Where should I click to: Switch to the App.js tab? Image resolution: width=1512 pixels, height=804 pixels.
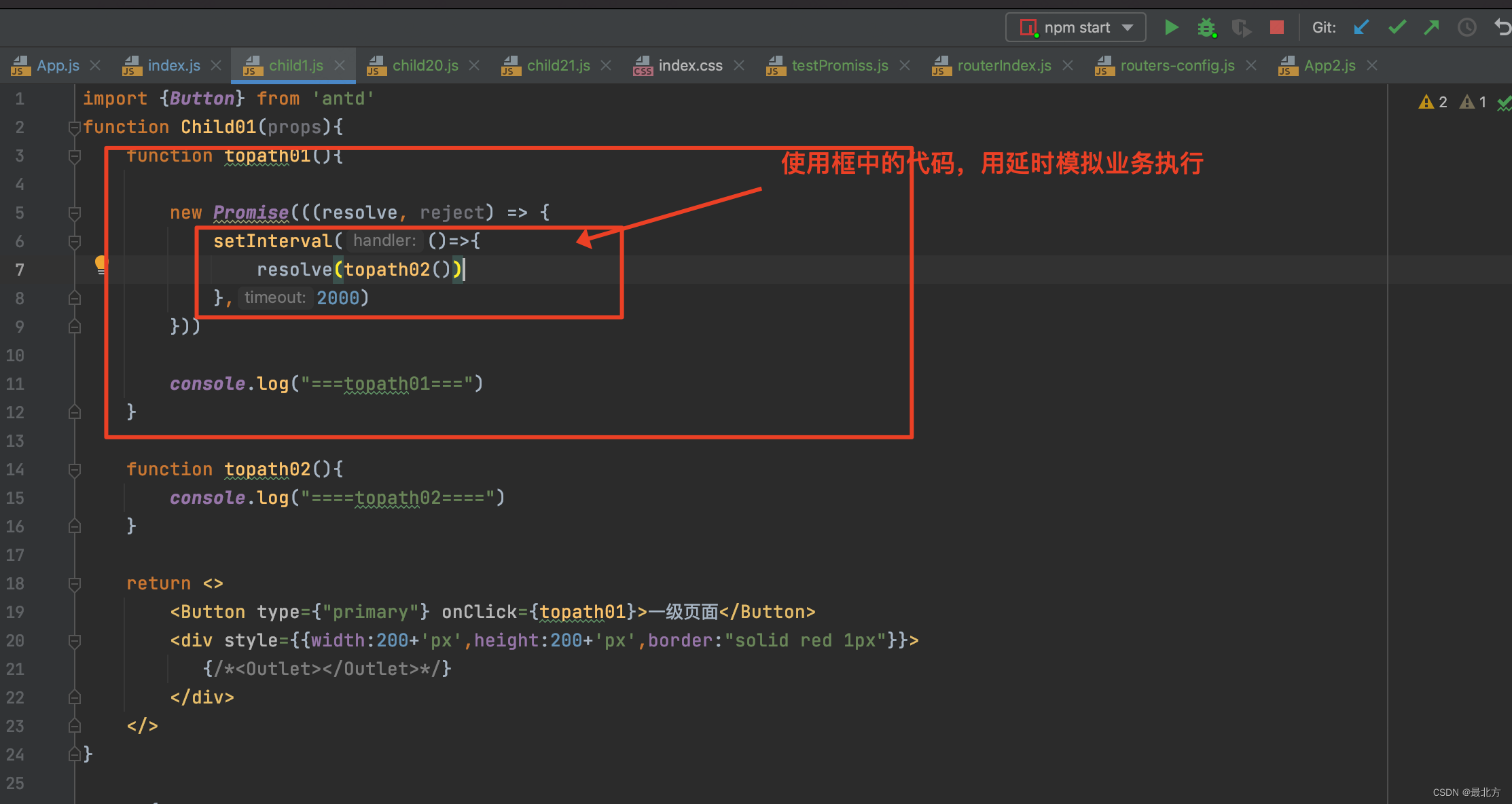(x=58, y=66)
